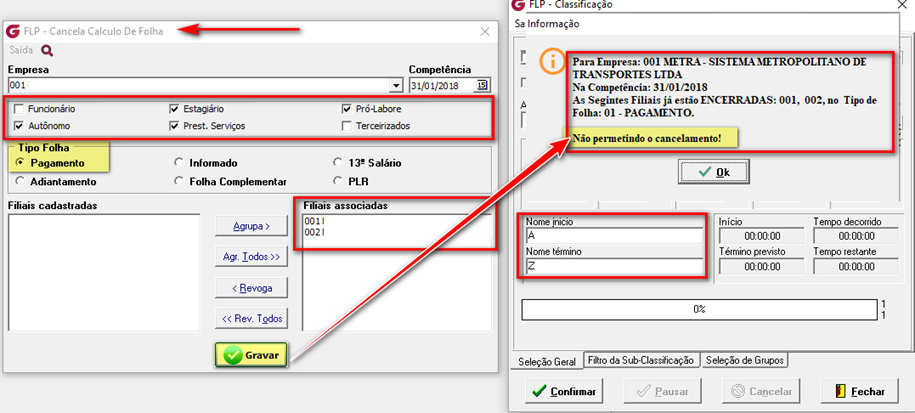Click the empty Filiais cadastradas list
The image size is (915, 413).
click(x=104, y=272)
